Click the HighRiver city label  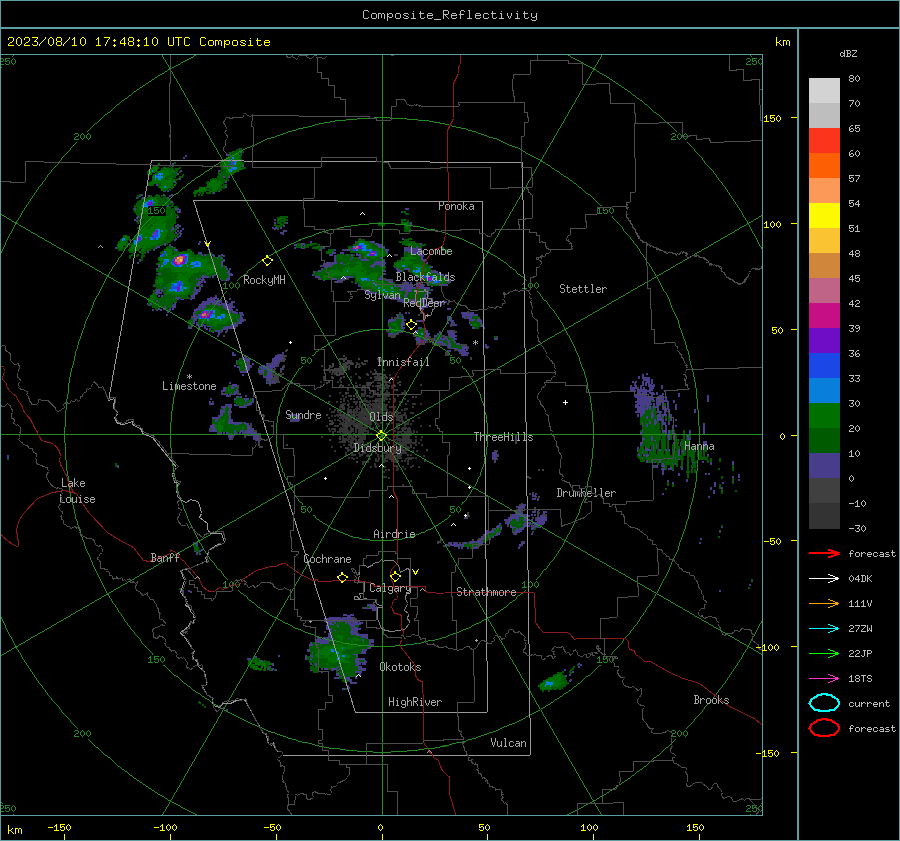tap(415, 702)
